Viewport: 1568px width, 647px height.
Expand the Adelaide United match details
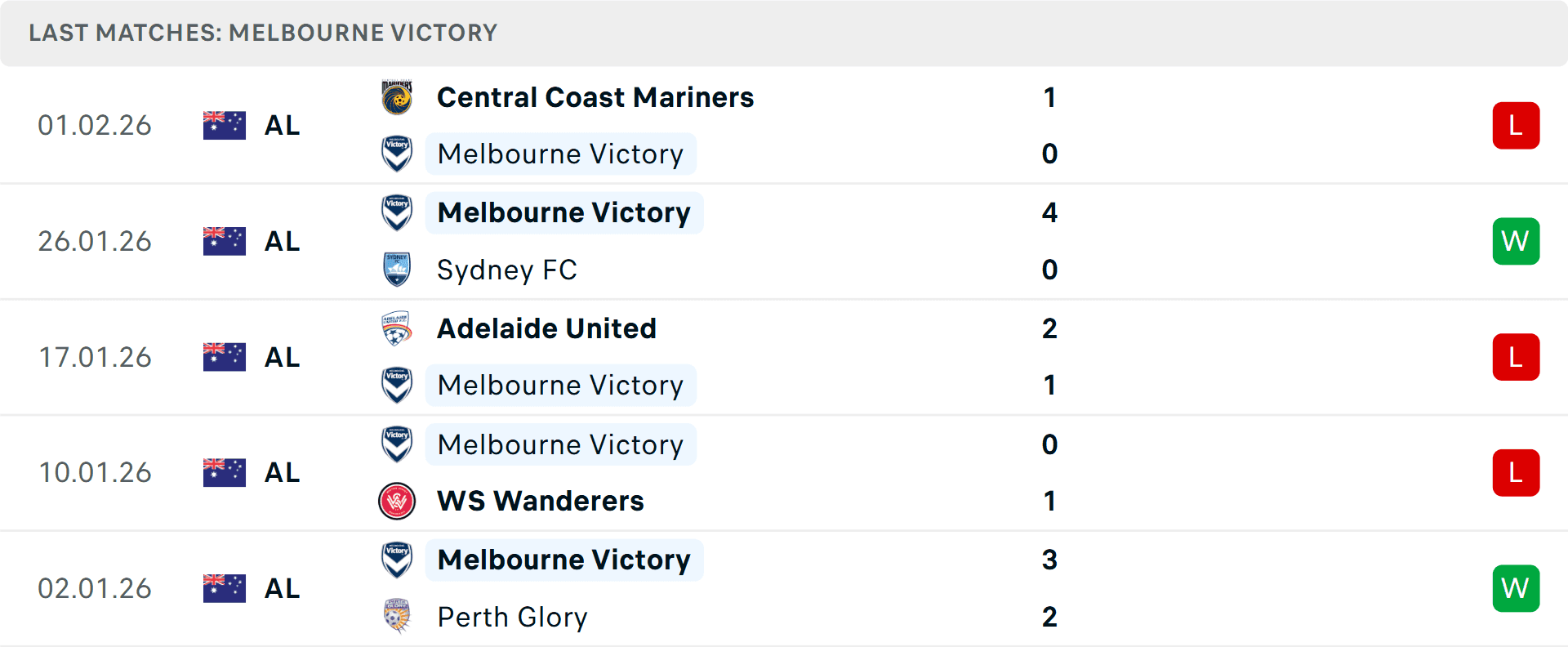tap(784, 357)
